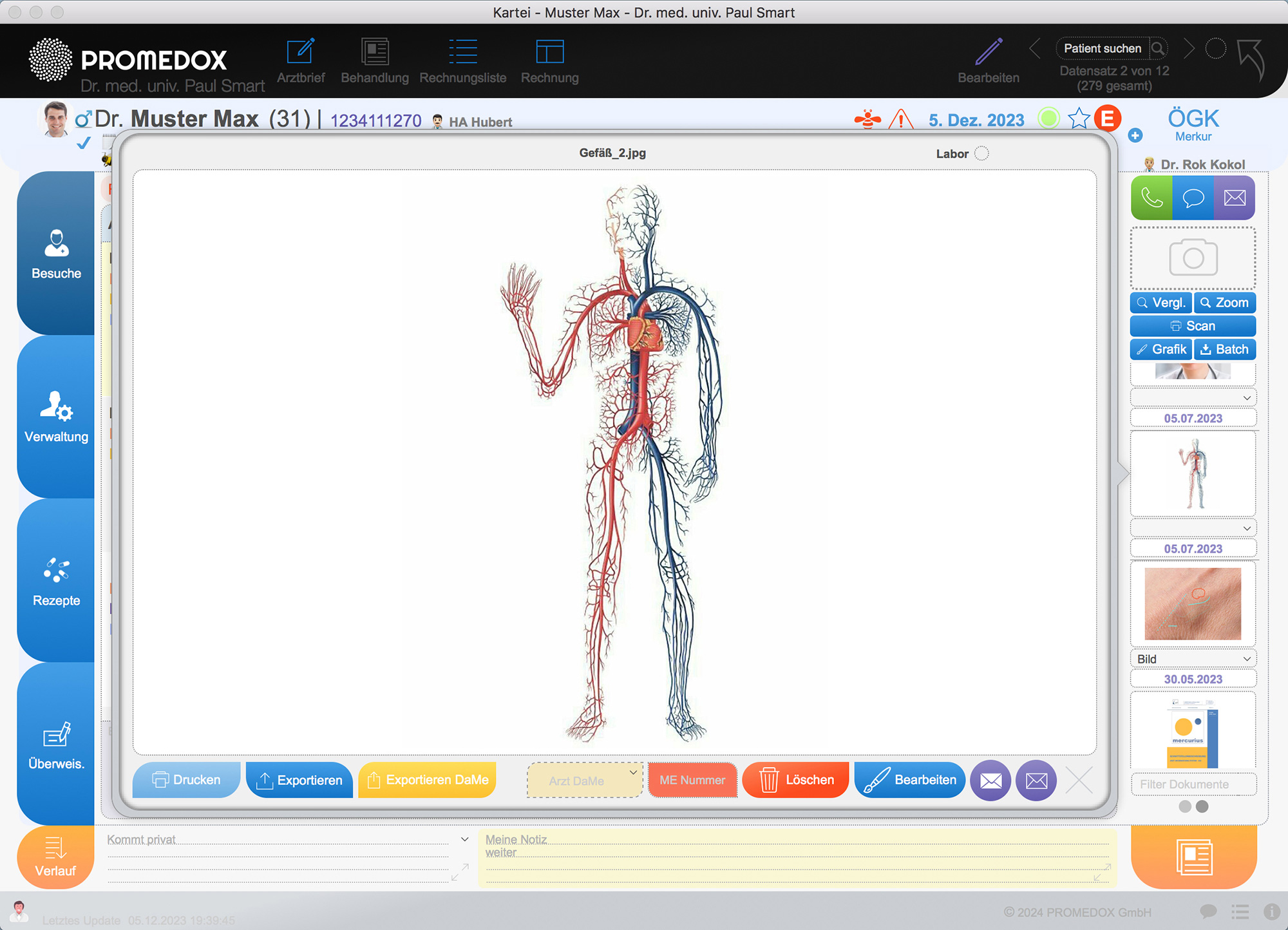Click the Drucken button

click(187, 780)
